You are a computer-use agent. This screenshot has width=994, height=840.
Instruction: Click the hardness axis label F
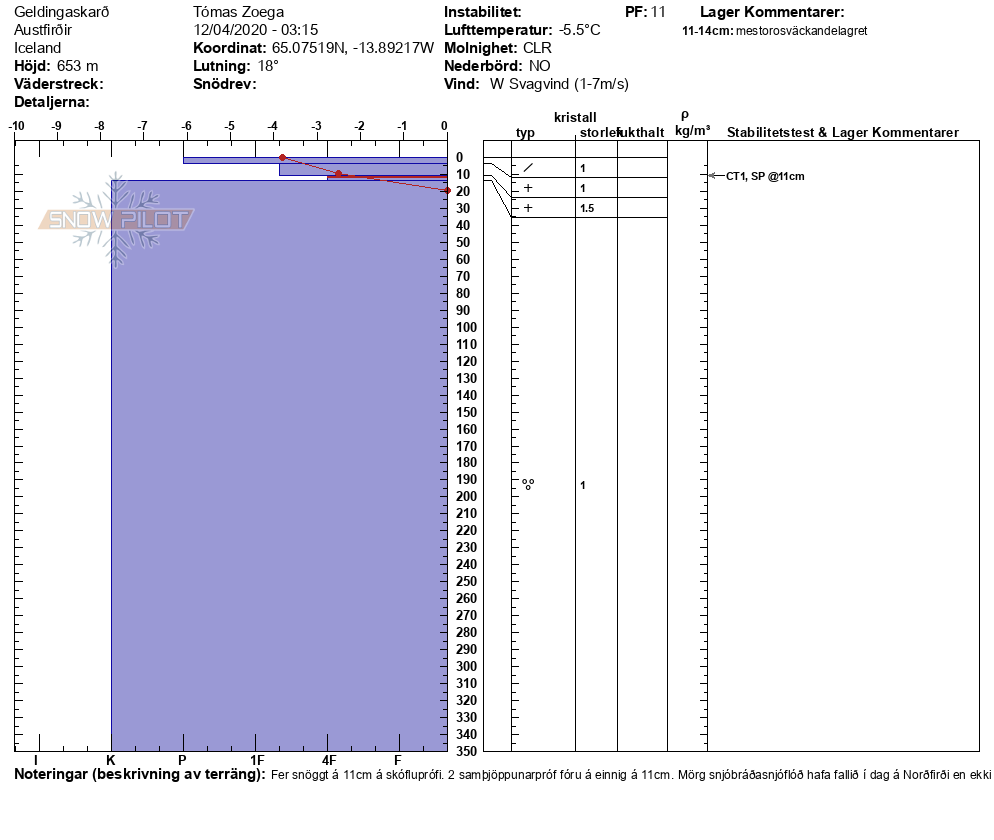click(398, 760)
